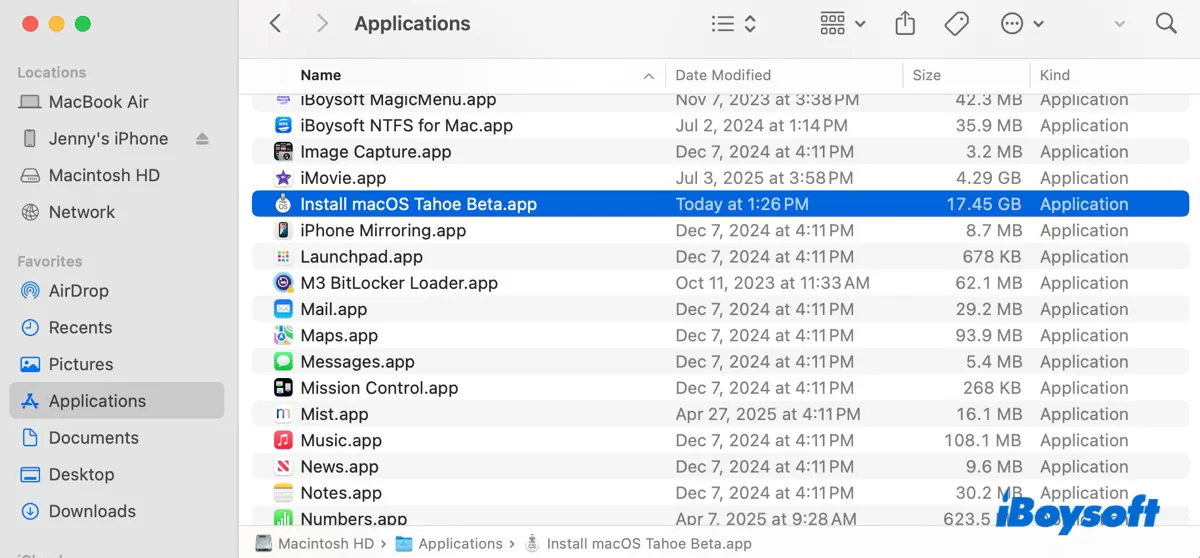
Task: Click the iMovie app icon
Action: coord(283,178)
